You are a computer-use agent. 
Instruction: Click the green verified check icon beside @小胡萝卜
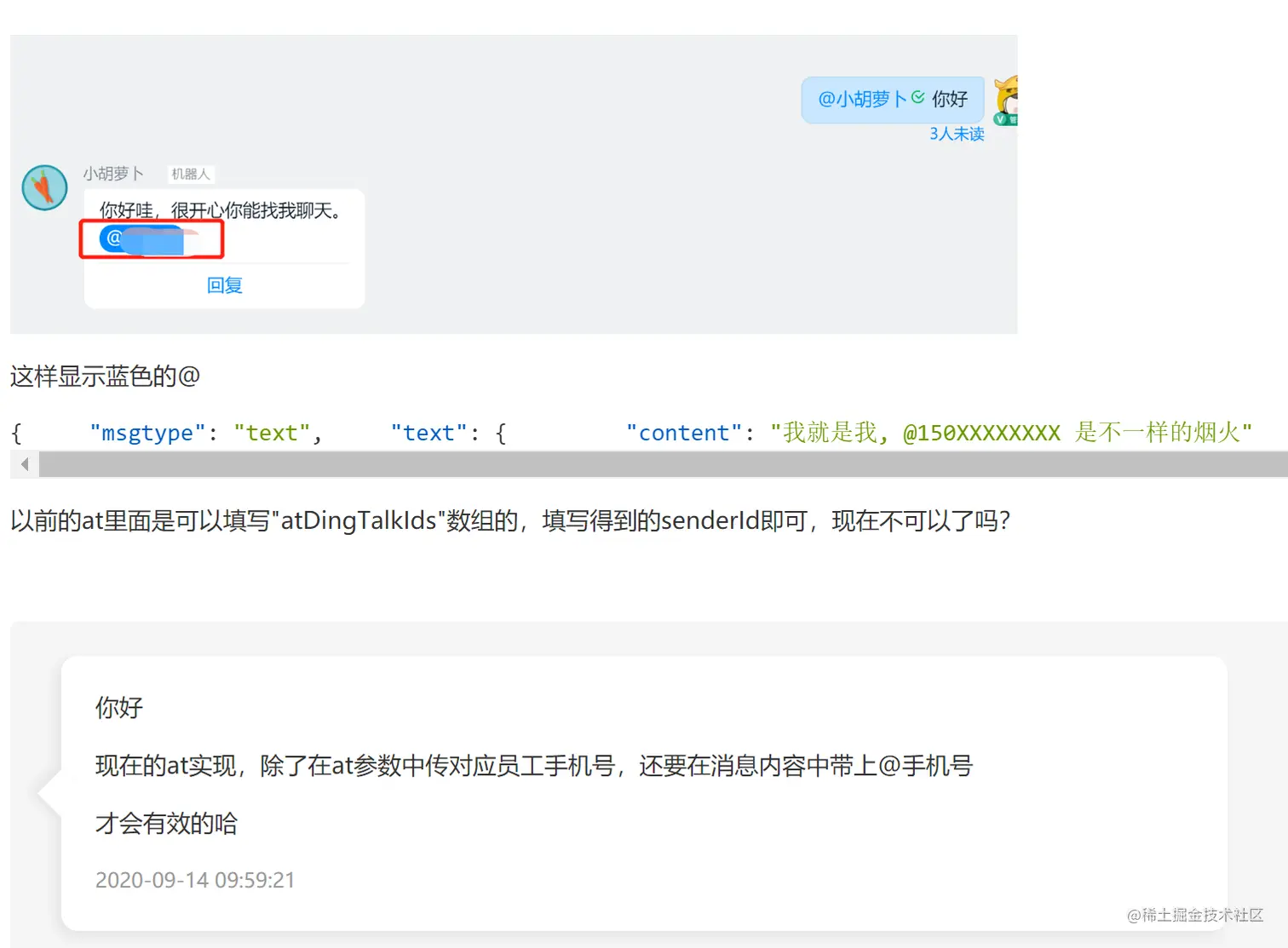coord(917,97)
